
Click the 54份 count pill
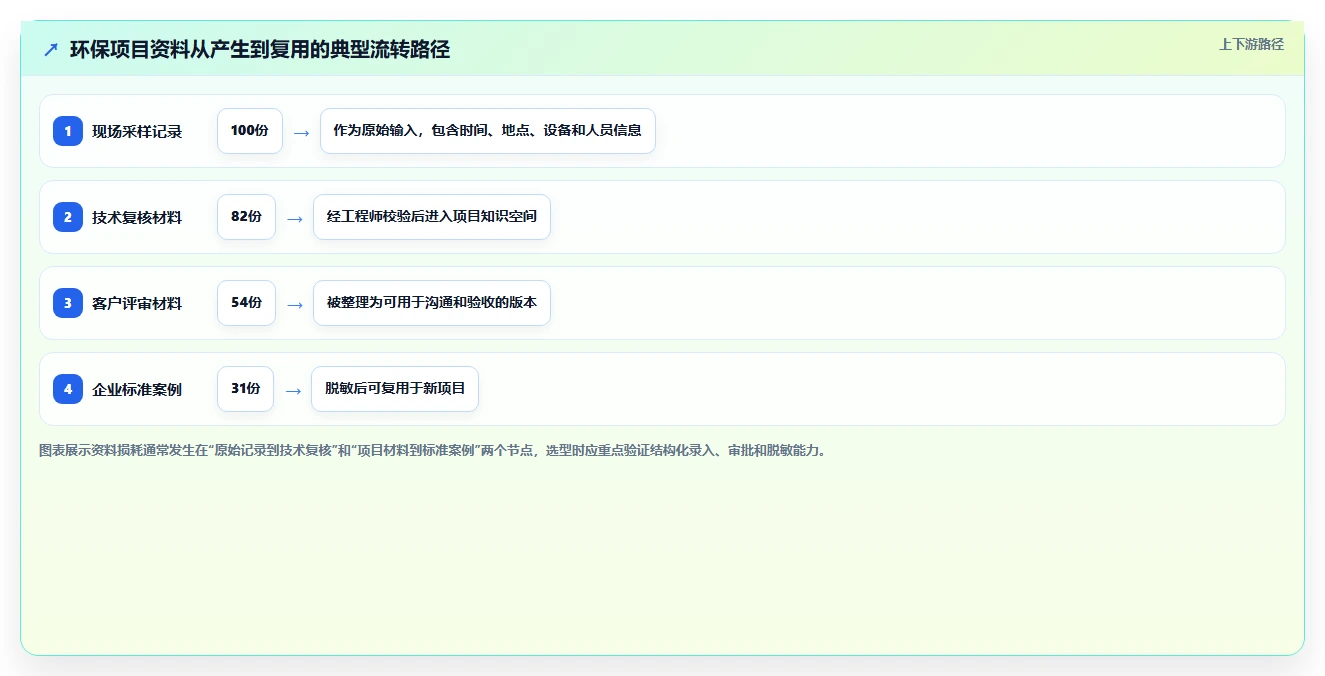click(246, 303)
